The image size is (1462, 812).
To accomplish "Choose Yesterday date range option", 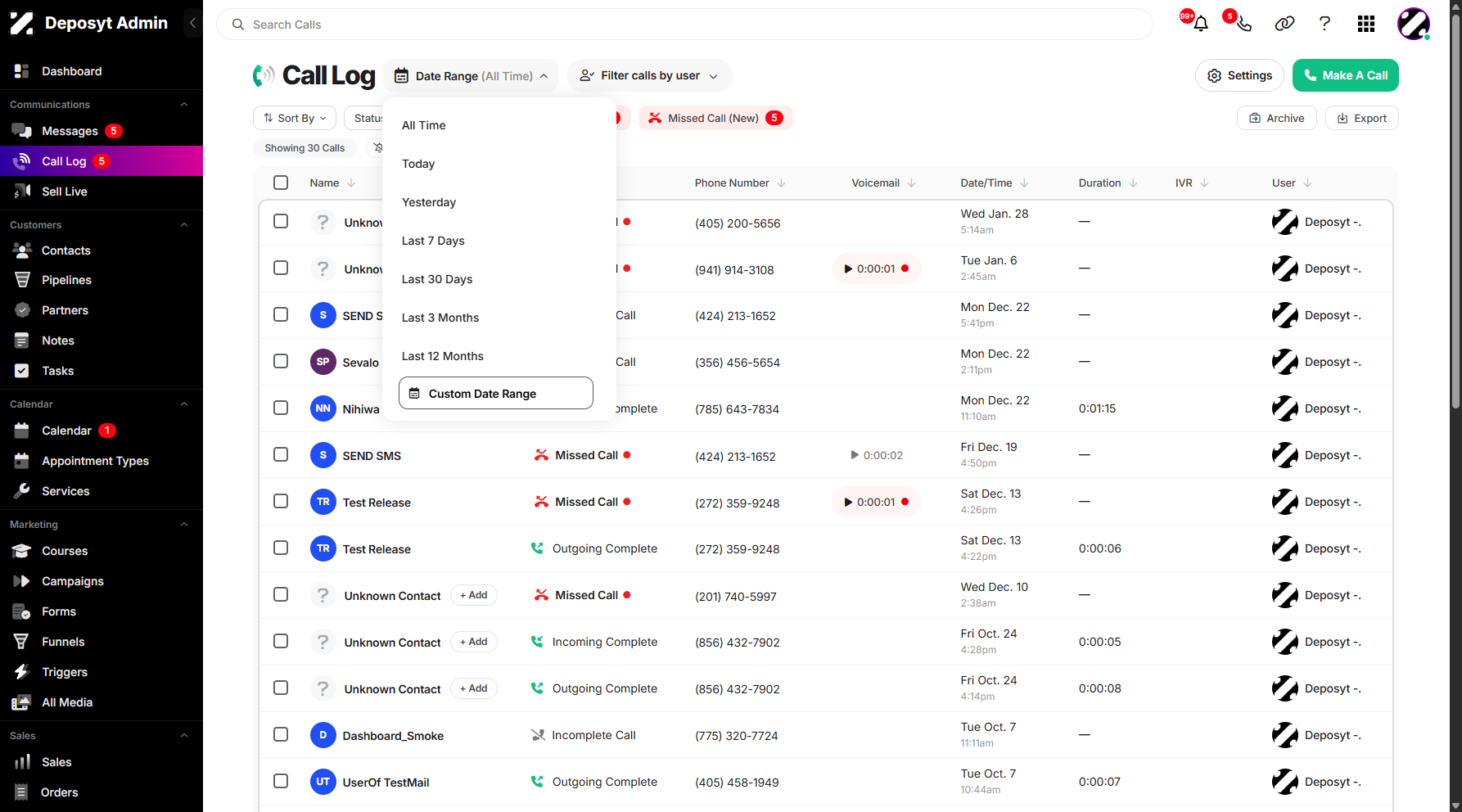I will coord(429,202).
